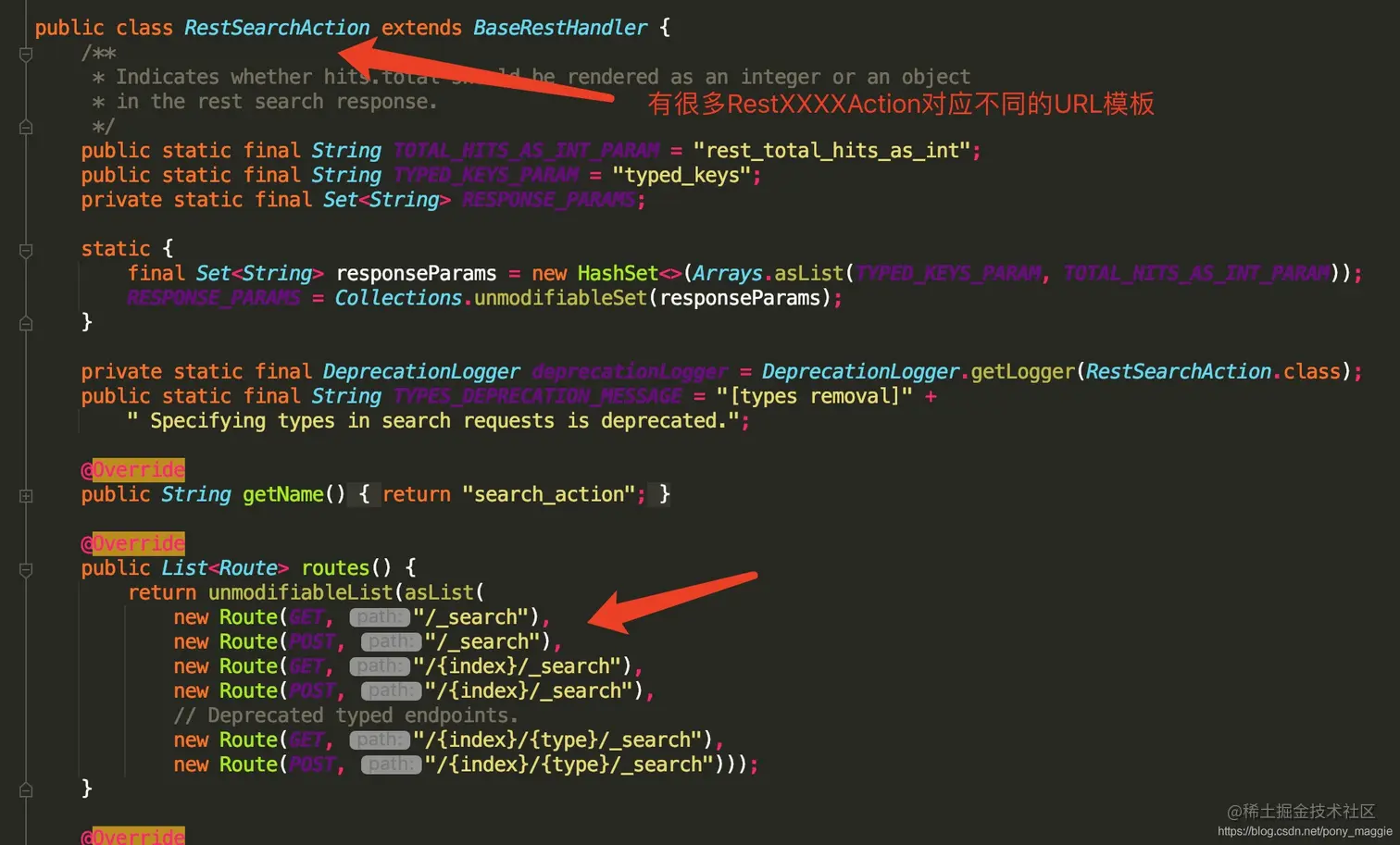Expand the folded getName() method in gutter
The width and height of the screenshot is (1400, 845).
tap(26, 496)
